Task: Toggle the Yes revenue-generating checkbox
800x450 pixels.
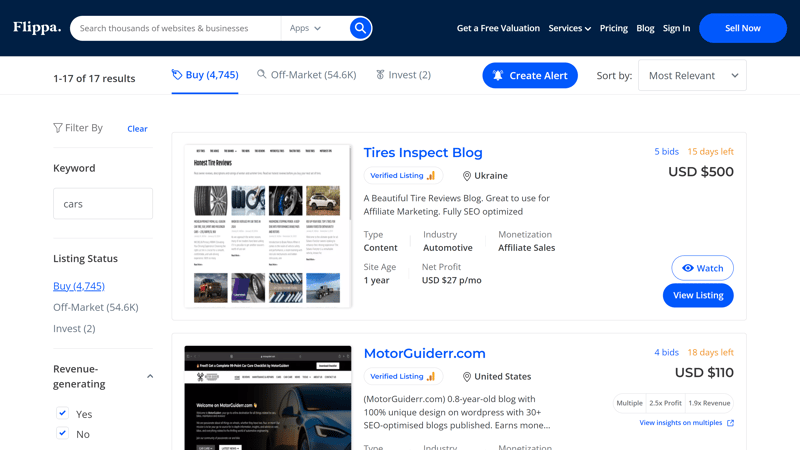Action: 62,413
